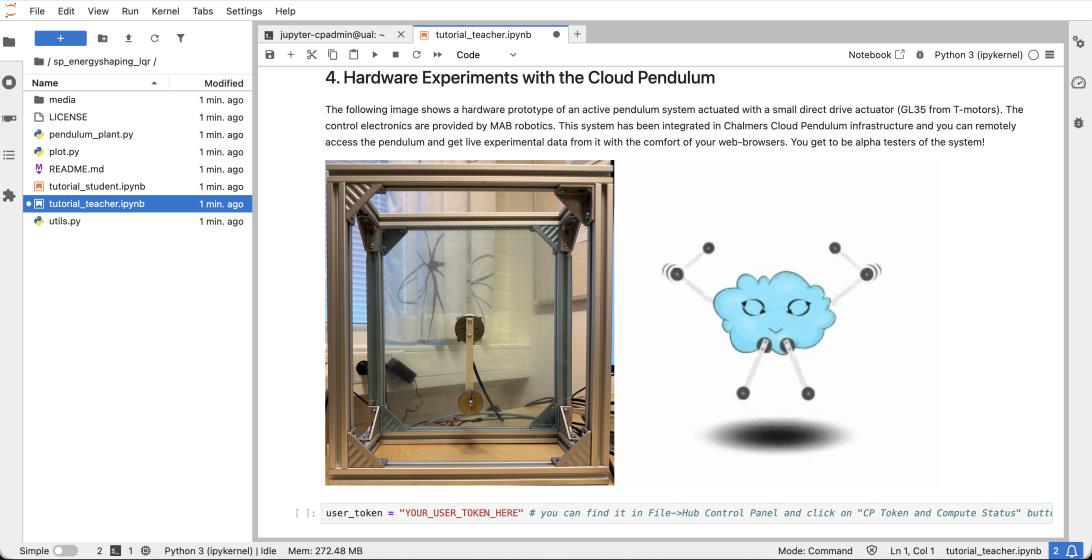Select the media folder

[x=138, y=100]
